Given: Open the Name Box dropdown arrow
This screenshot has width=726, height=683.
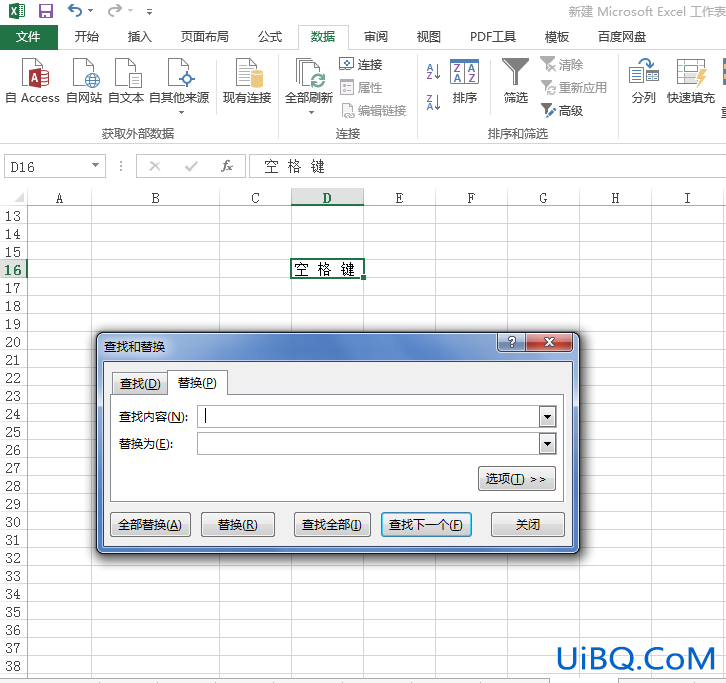Looking at the screenshot, I should 95,166.
